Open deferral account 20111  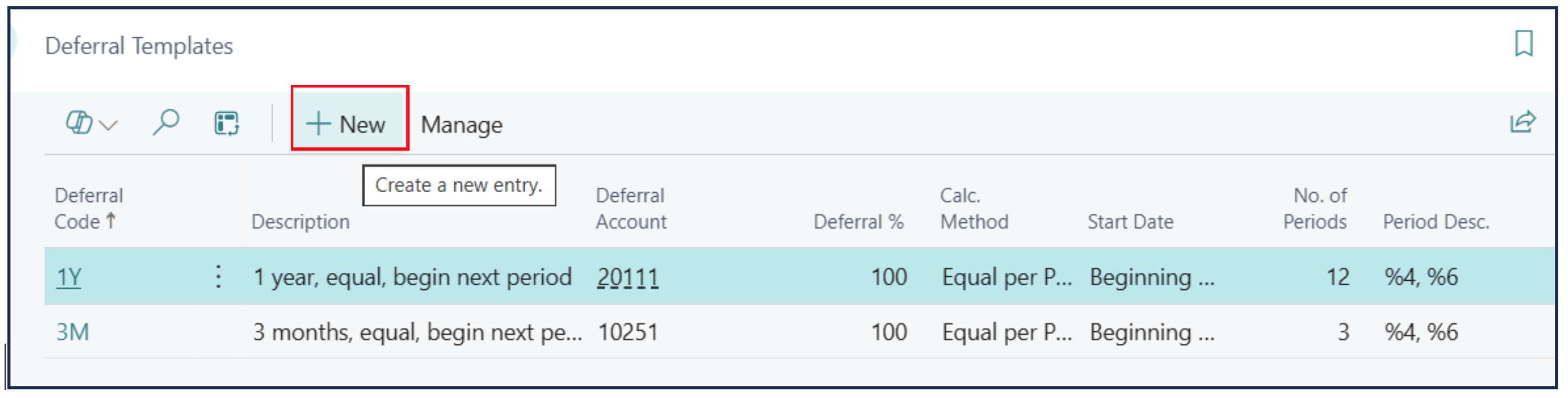click(627, 278)
